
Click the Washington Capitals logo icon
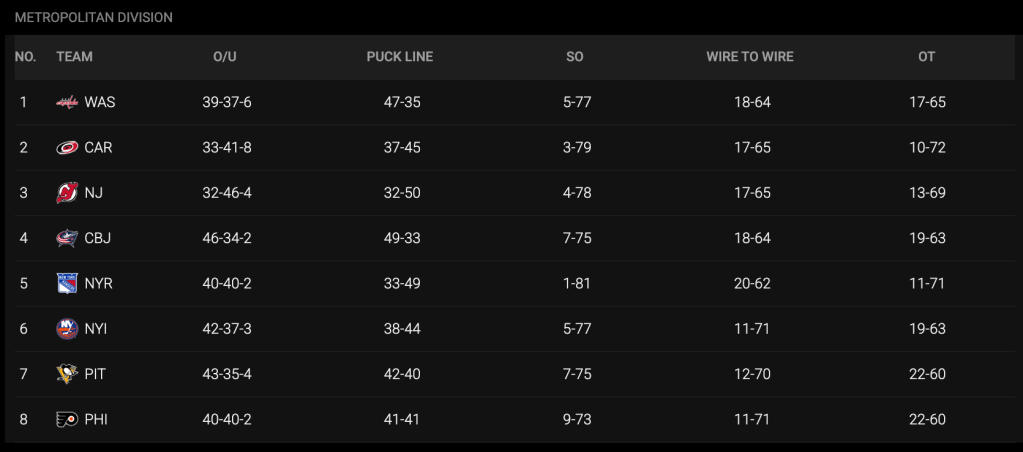click(x=67, y=103)
